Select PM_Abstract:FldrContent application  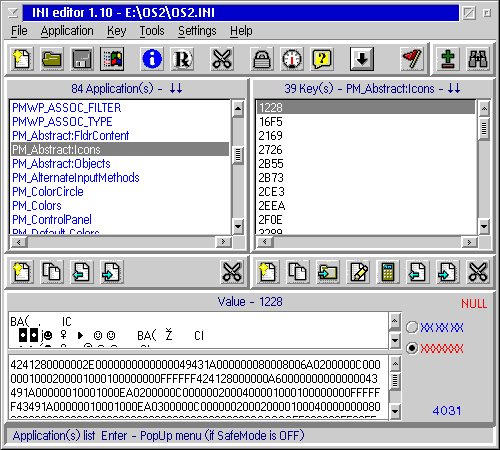(120, 136)
